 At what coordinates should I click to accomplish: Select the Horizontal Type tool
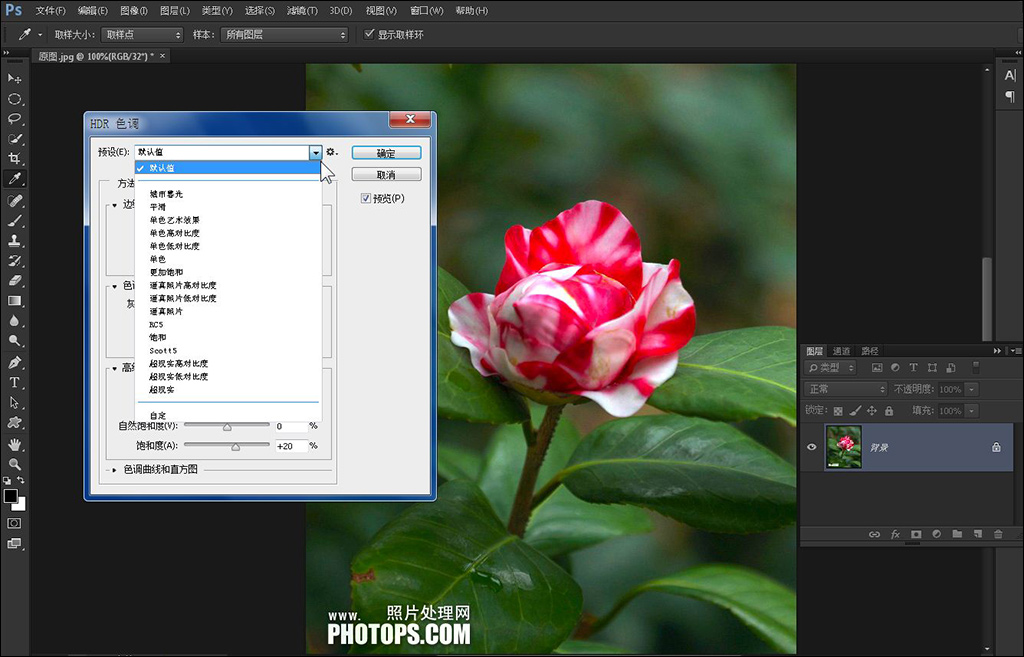point(14,383)
